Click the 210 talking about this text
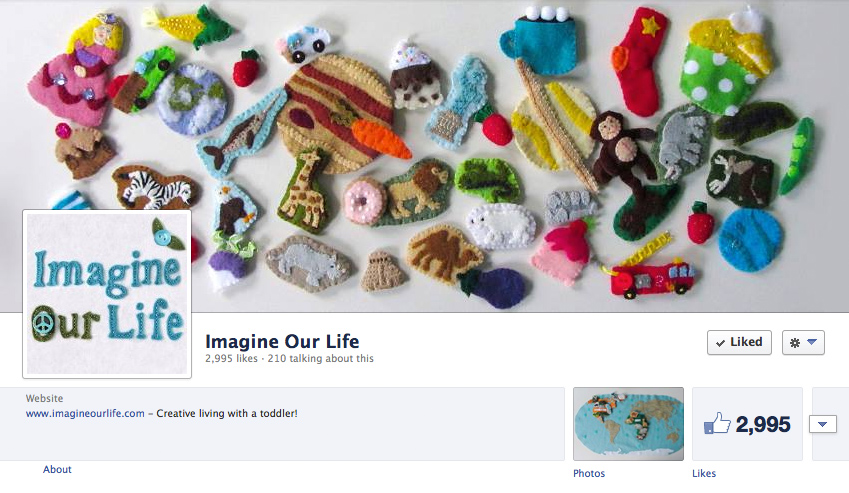Viewport: 849px width, 493px height. tap(321, 358)
